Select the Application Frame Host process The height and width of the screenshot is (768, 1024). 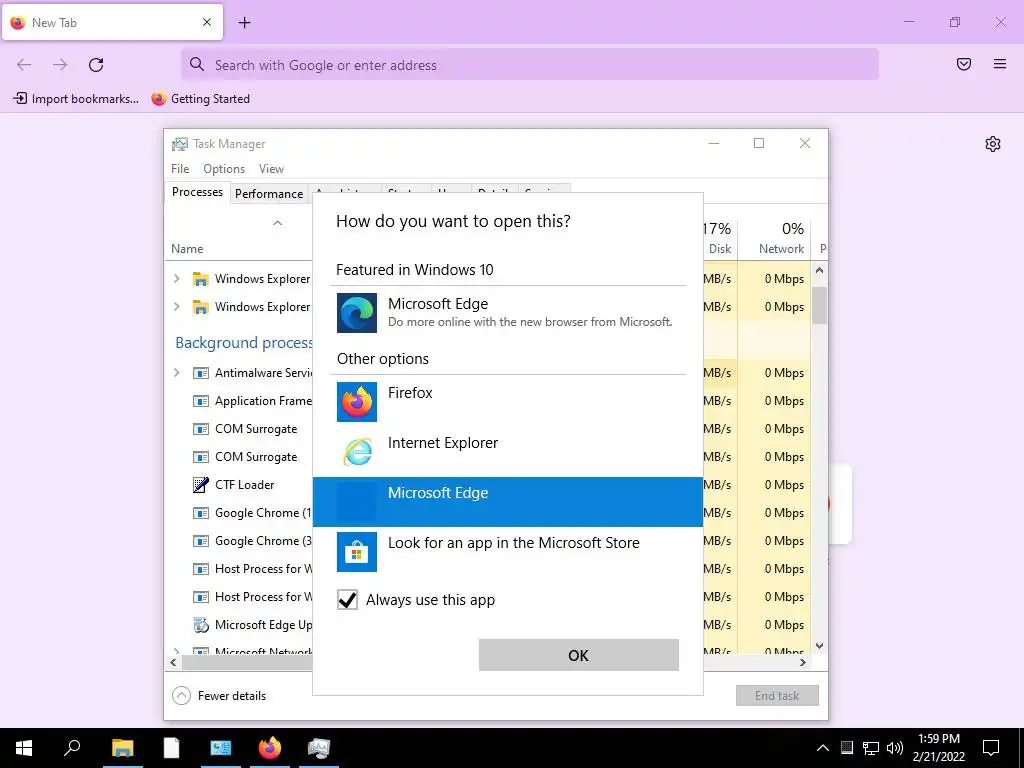[x=263, y=400]
